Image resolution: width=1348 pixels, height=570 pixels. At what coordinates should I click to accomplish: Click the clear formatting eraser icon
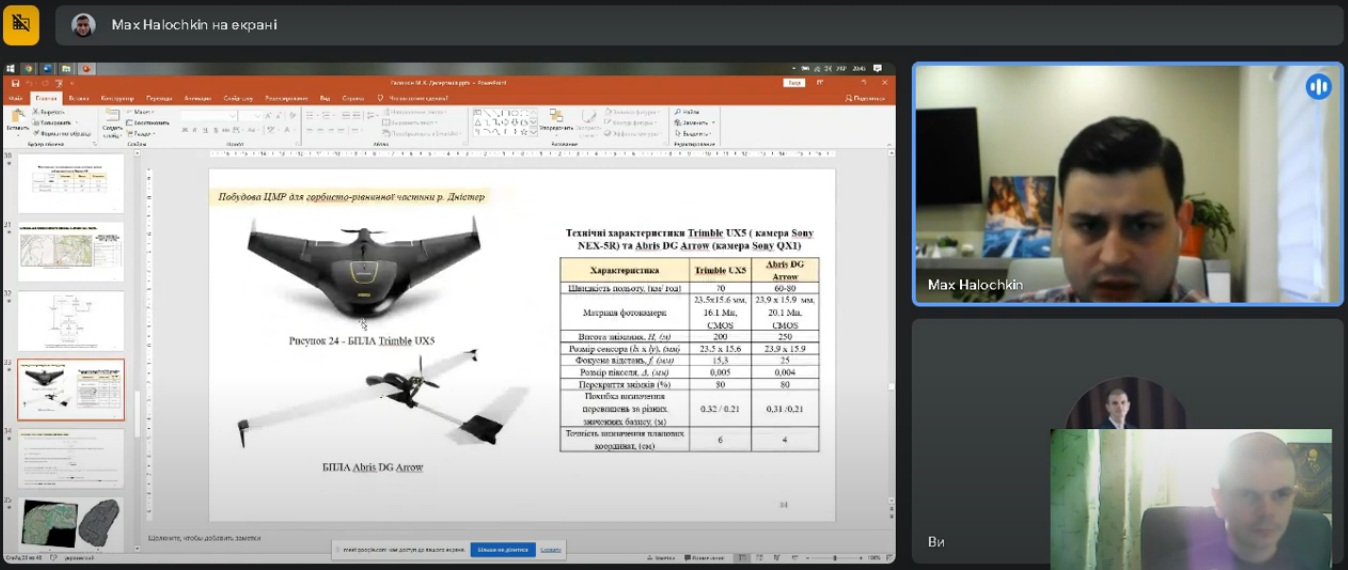click(294, 116)
